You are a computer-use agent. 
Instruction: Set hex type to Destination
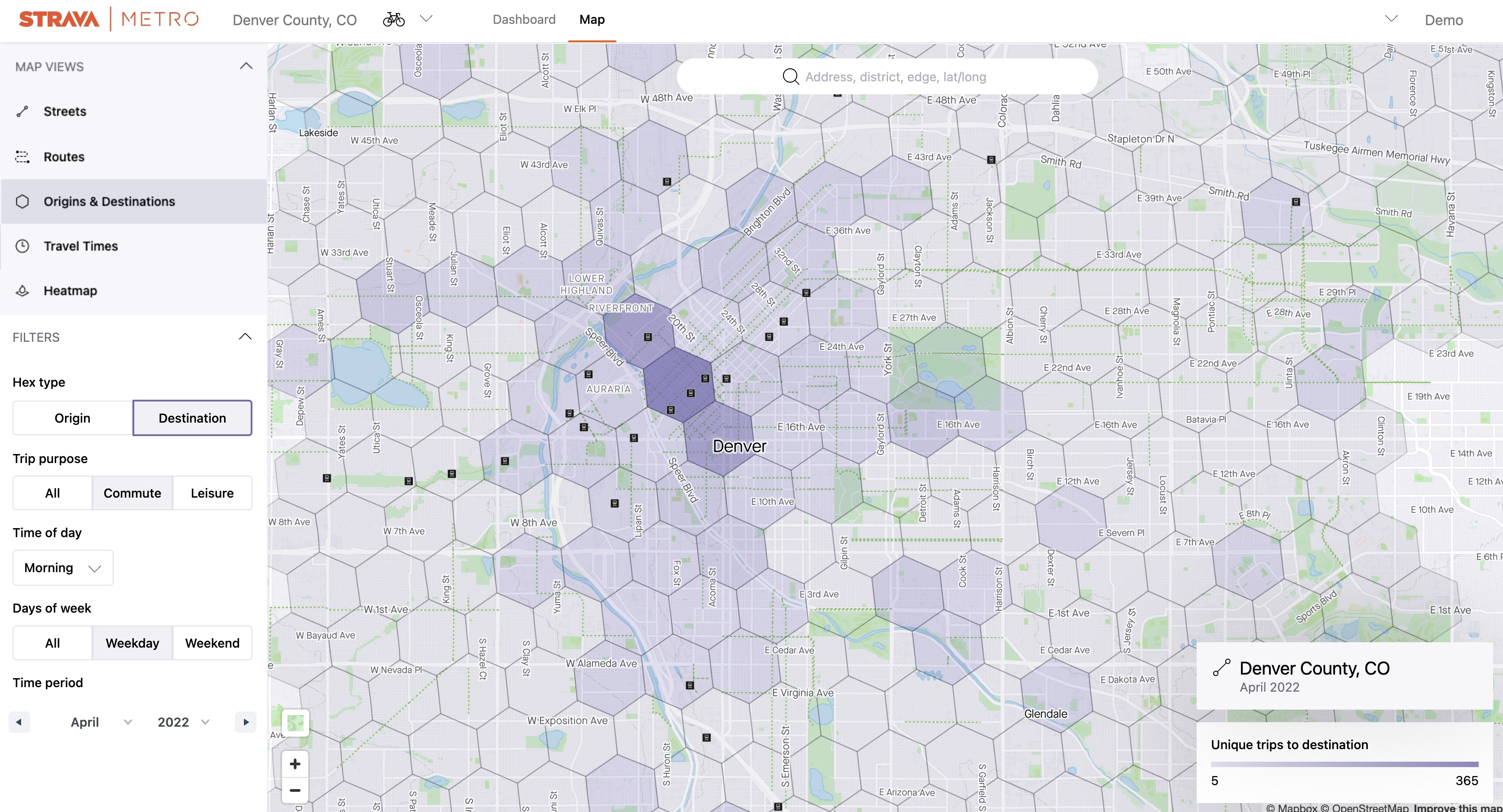click(x=193, y=418)
